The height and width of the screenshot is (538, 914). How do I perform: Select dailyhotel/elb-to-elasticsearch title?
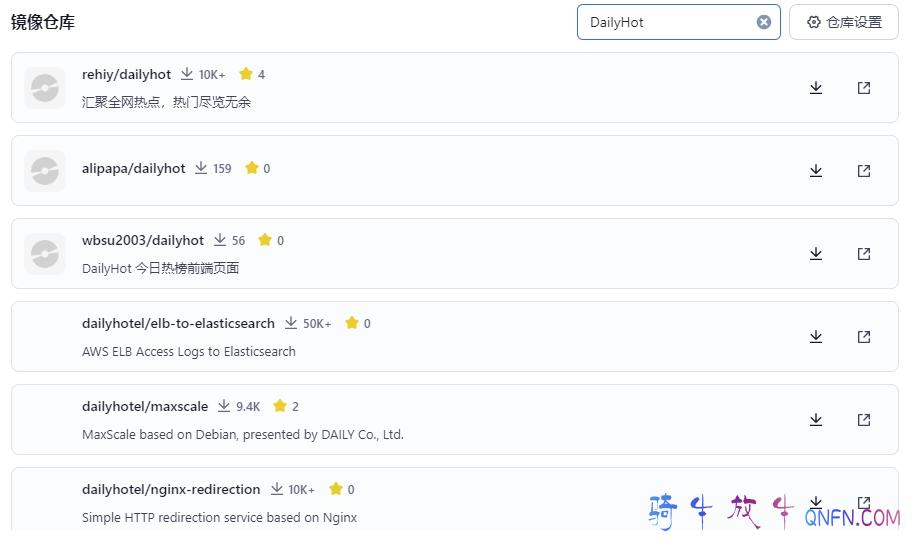(x=178, y=323)
